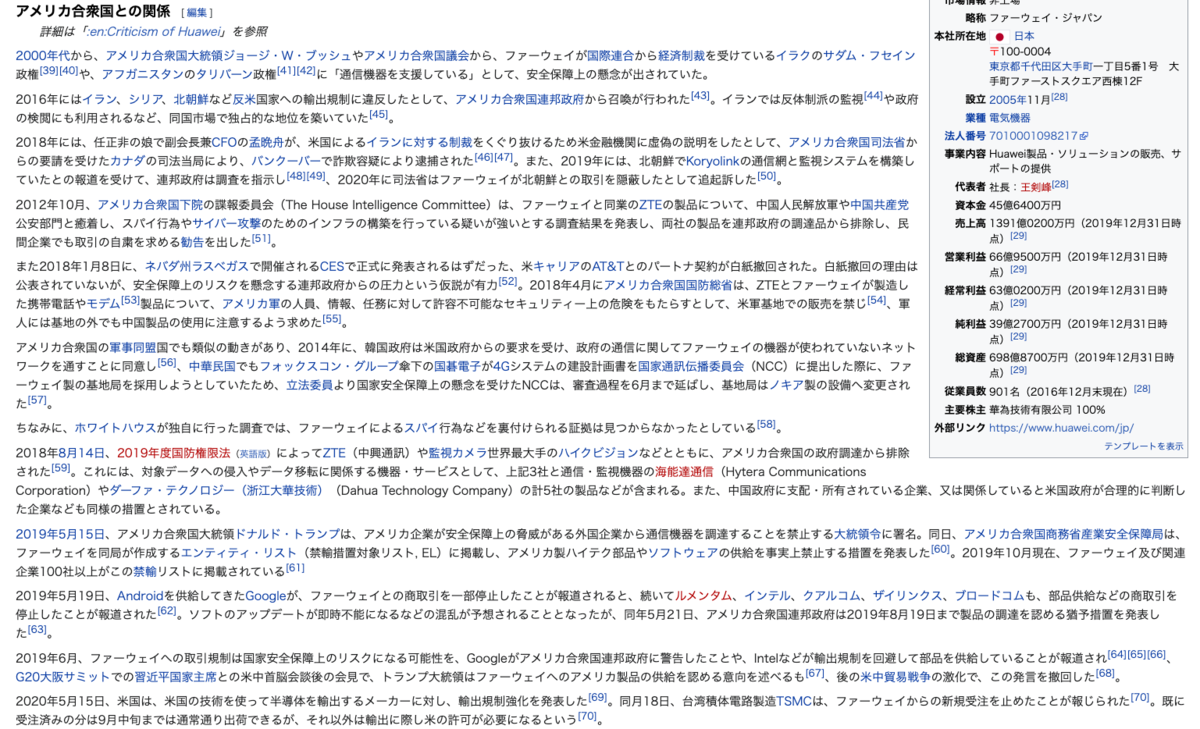Open the 編集 link beside the section heading
Screen dimensions: 1200x729
(x=198, y=12)
